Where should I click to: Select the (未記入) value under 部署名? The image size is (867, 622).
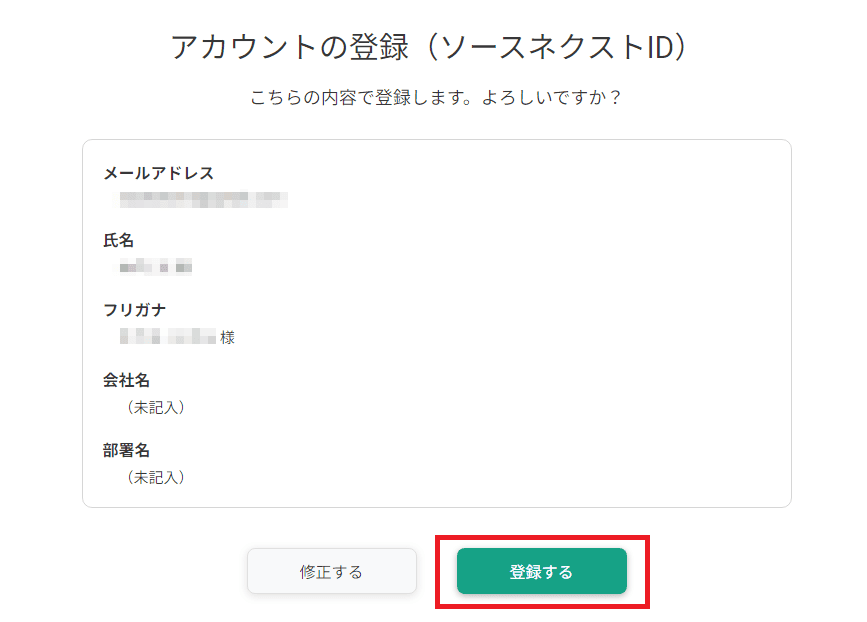tap(155, 477)
